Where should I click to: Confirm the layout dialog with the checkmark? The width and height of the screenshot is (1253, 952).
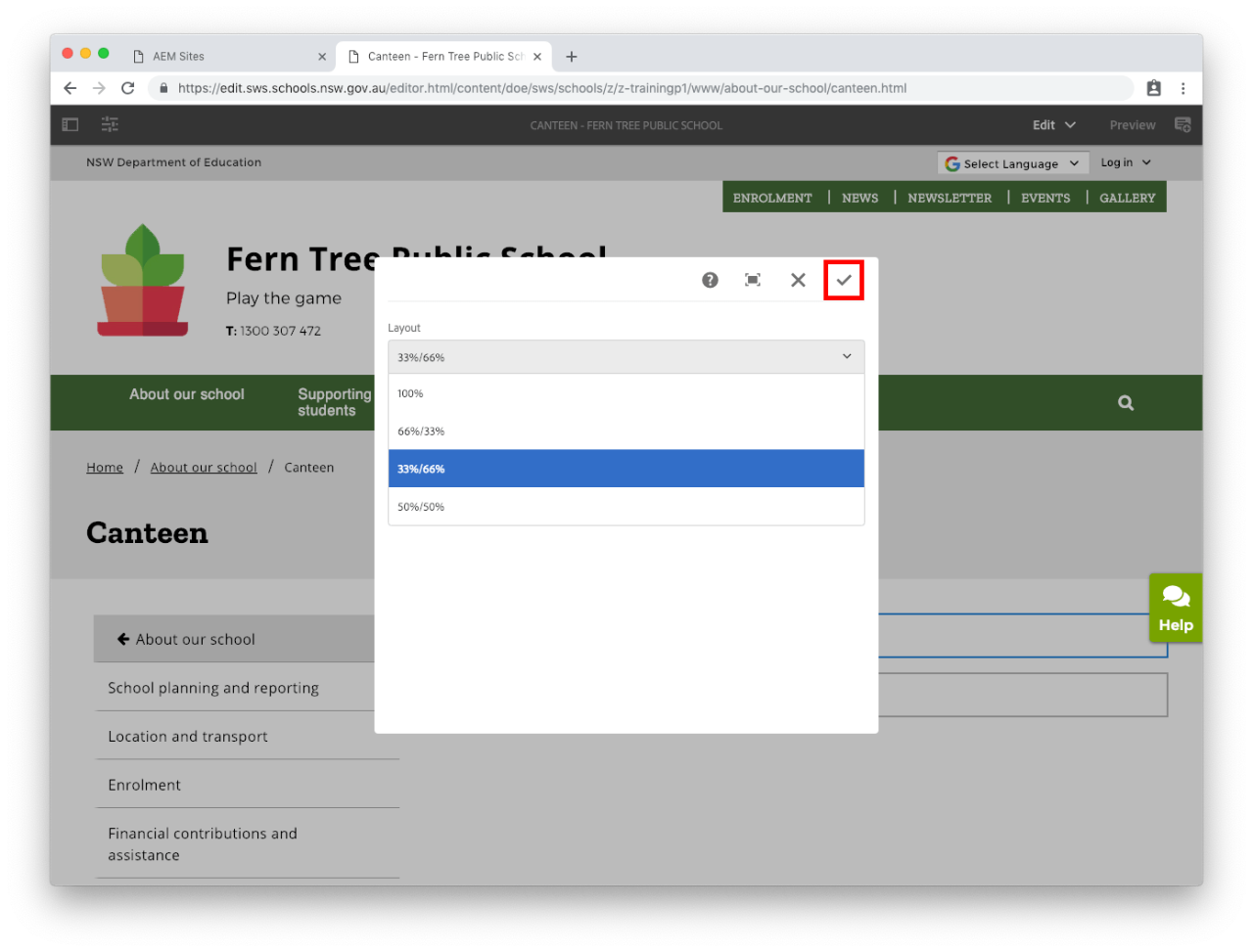pos(844,280)
